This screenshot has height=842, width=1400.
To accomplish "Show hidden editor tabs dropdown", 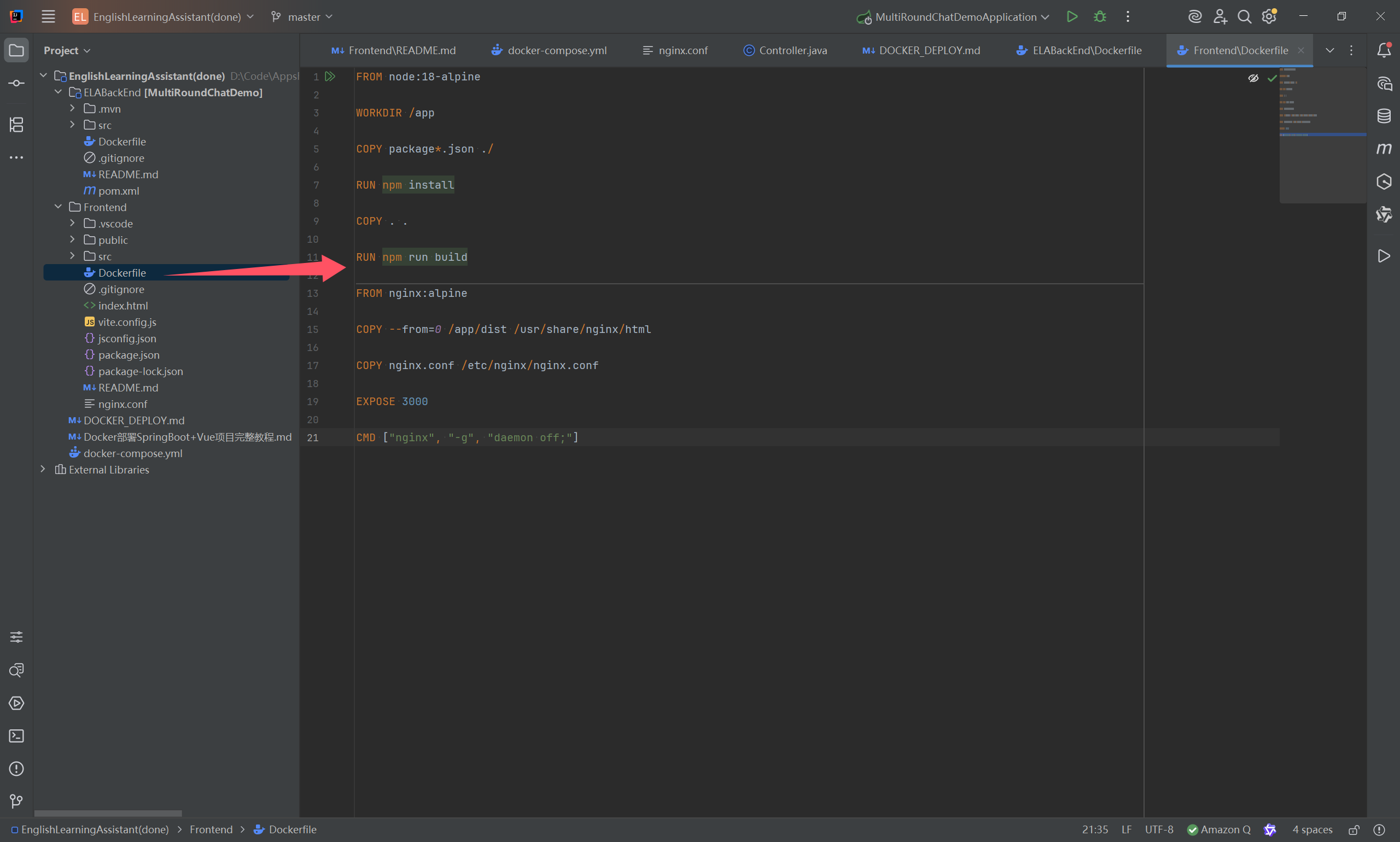I will pos(1329,50).
